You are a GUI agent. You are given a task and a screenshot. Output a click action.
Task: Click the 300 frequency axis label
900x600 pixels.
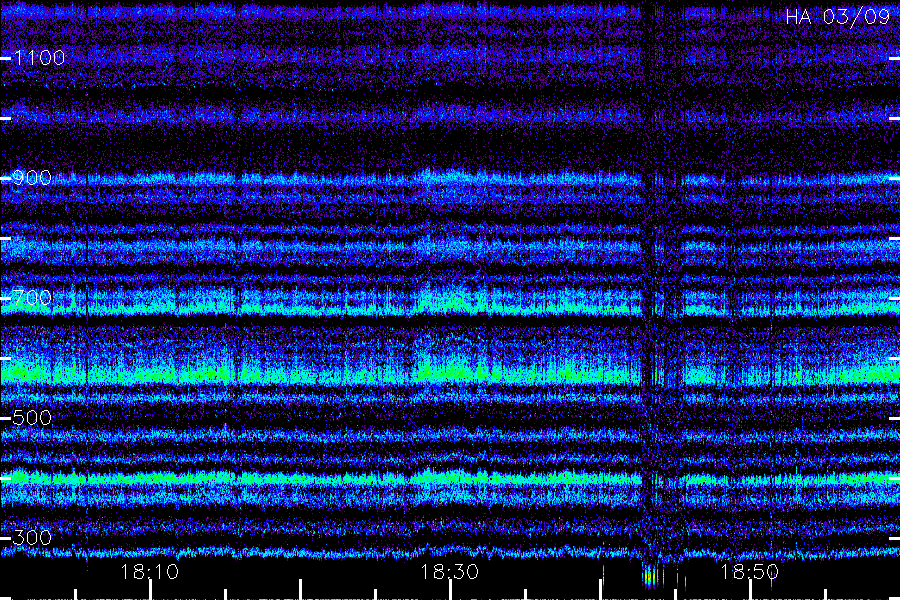[x=32, y=537]
